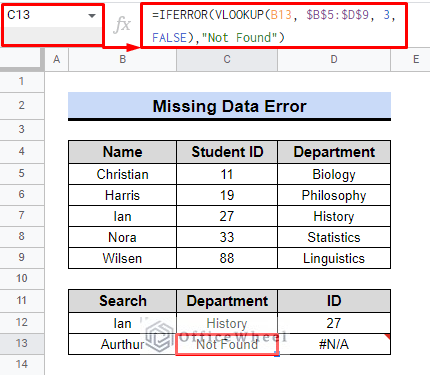The width and height of the screenshot is (430, 375).
Task: Click the 'Missing Data Error' title cell
Action: pos(229,106)
